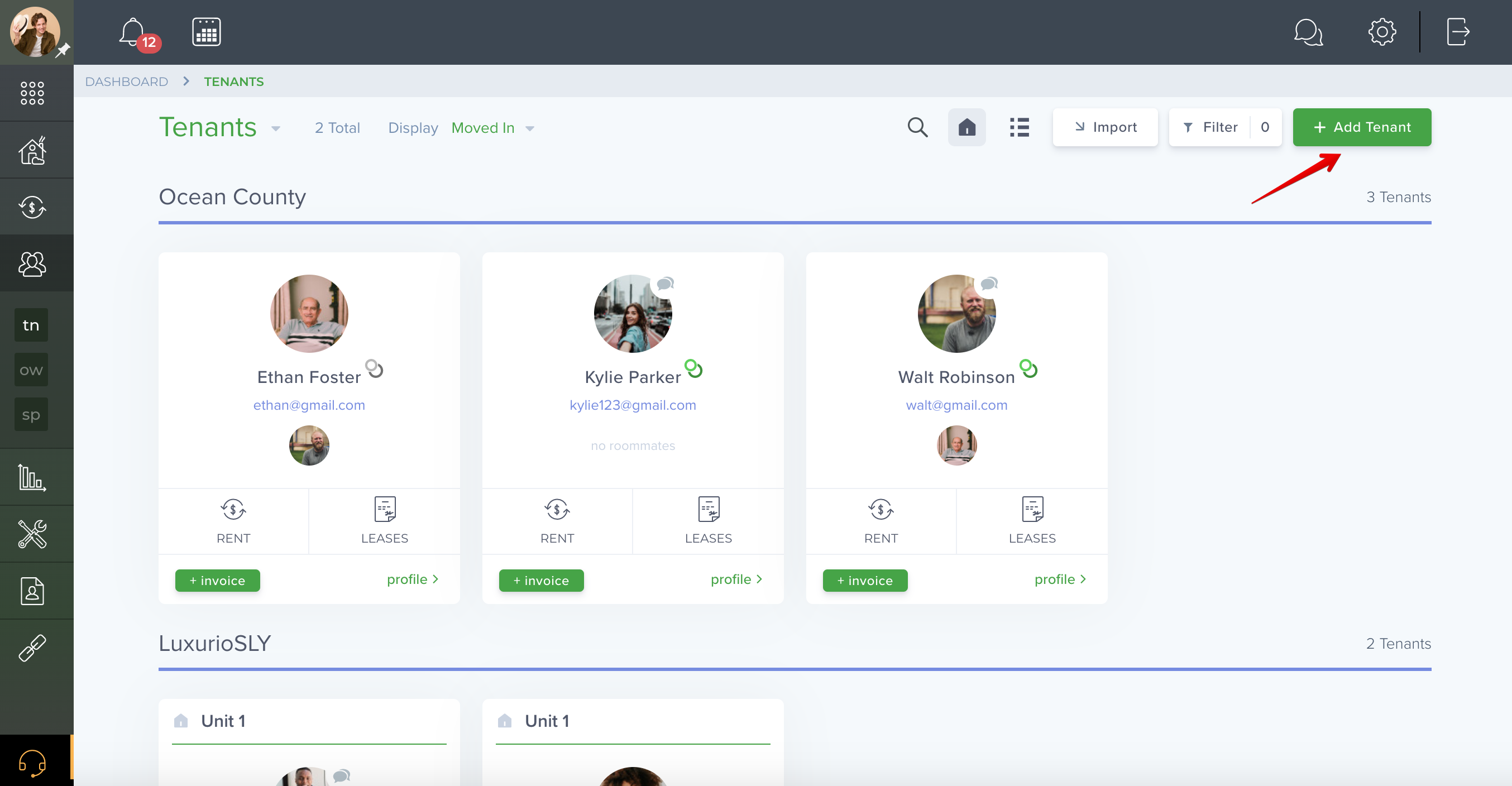Open LEASES for Kylie Parker
Screen dimensions: 1512x786
pos(709,521)
